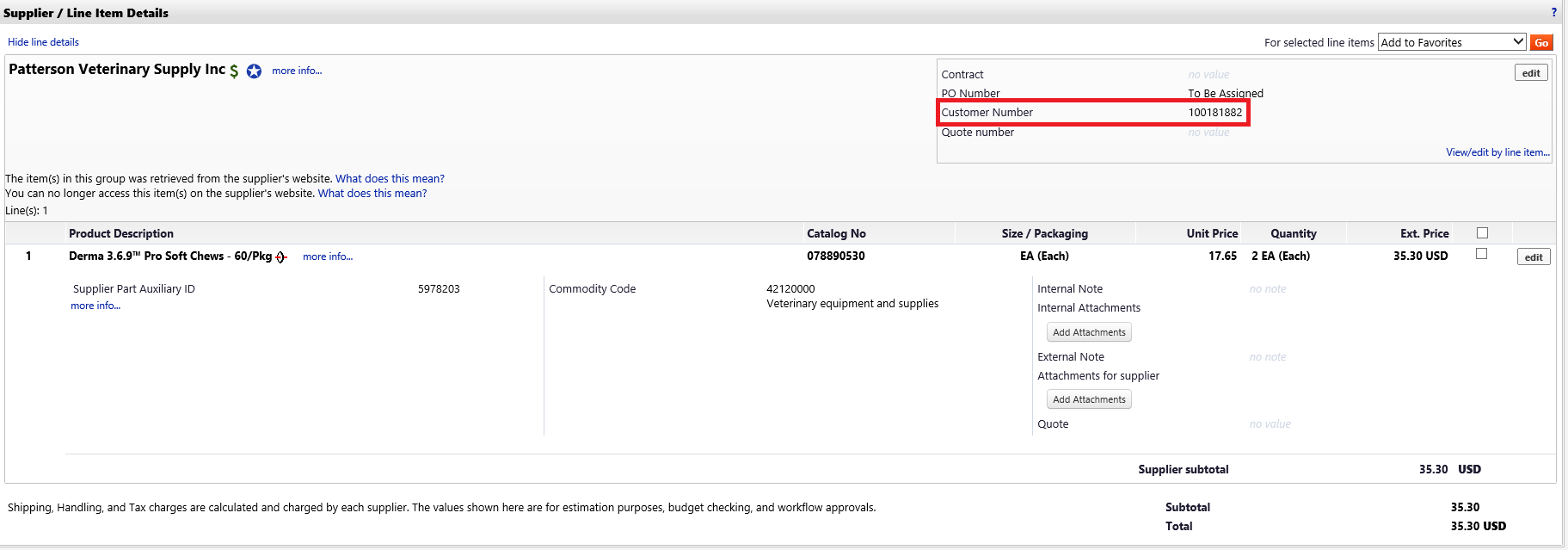Open View/edit by line item link

[1497, 152]
